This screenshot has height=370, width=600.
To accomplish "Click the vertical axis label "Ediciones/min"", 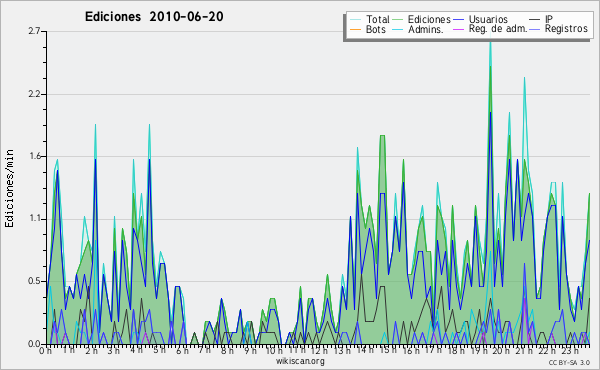I will click(9, 188).
